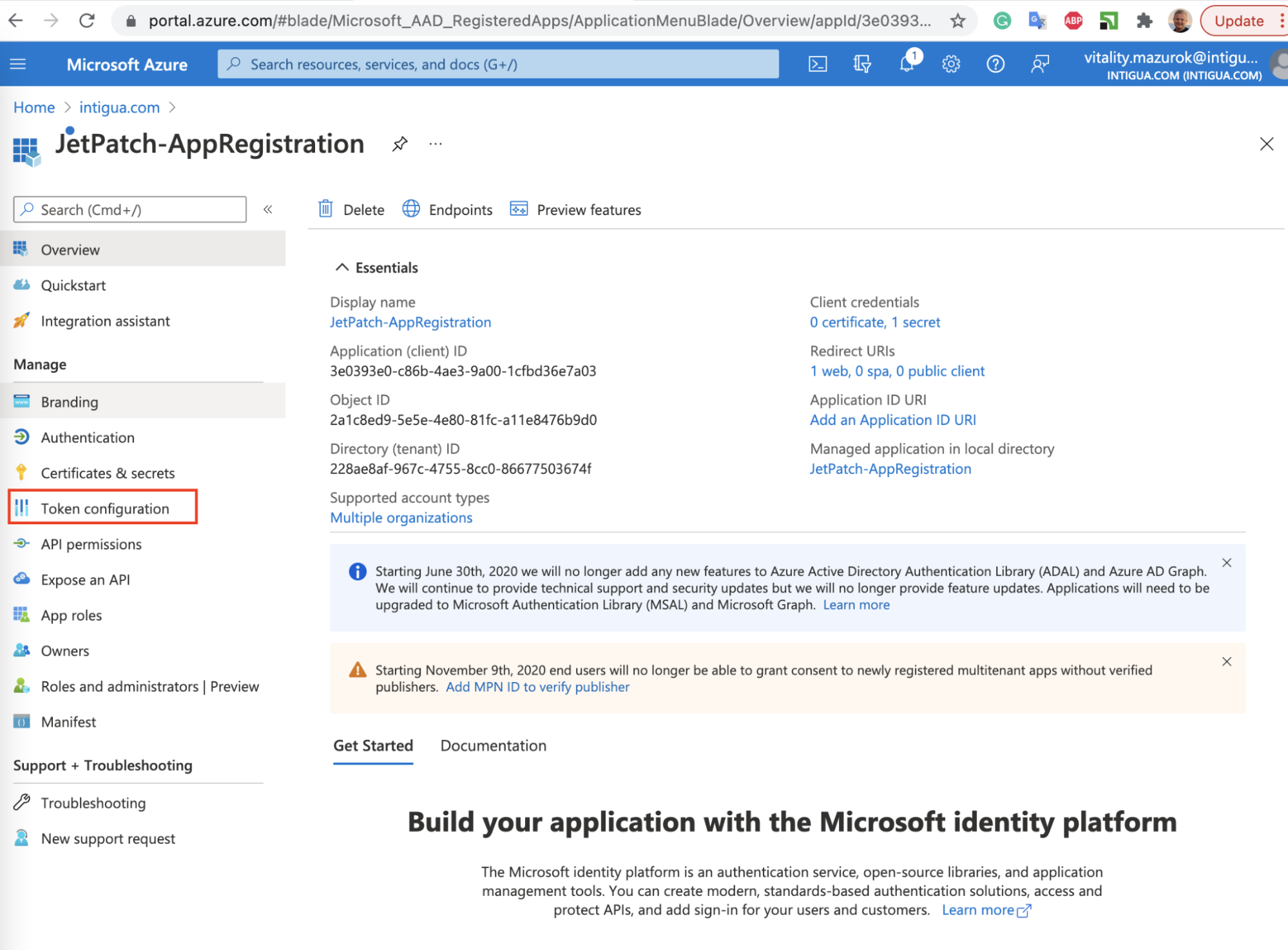The image size is (1288, 950).
Task: Click the help question mark icon
Action: point(995,64)
